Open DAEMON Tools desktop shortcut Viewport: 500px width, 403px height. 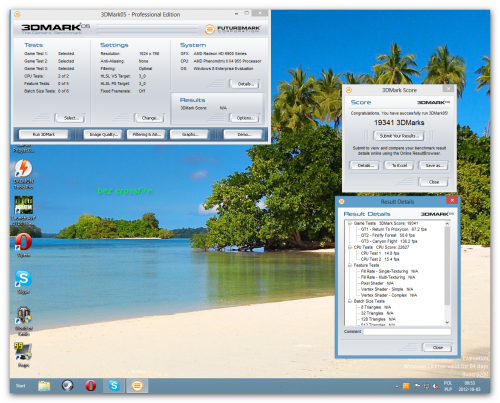tap(23, 174)
